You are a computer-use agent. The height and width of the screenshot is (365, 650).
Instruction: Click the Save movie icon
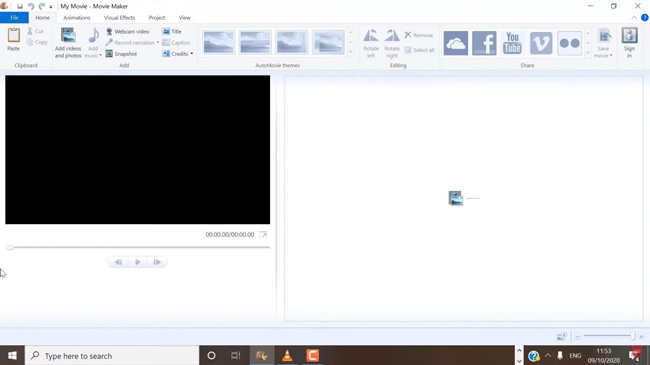[604, 36]
